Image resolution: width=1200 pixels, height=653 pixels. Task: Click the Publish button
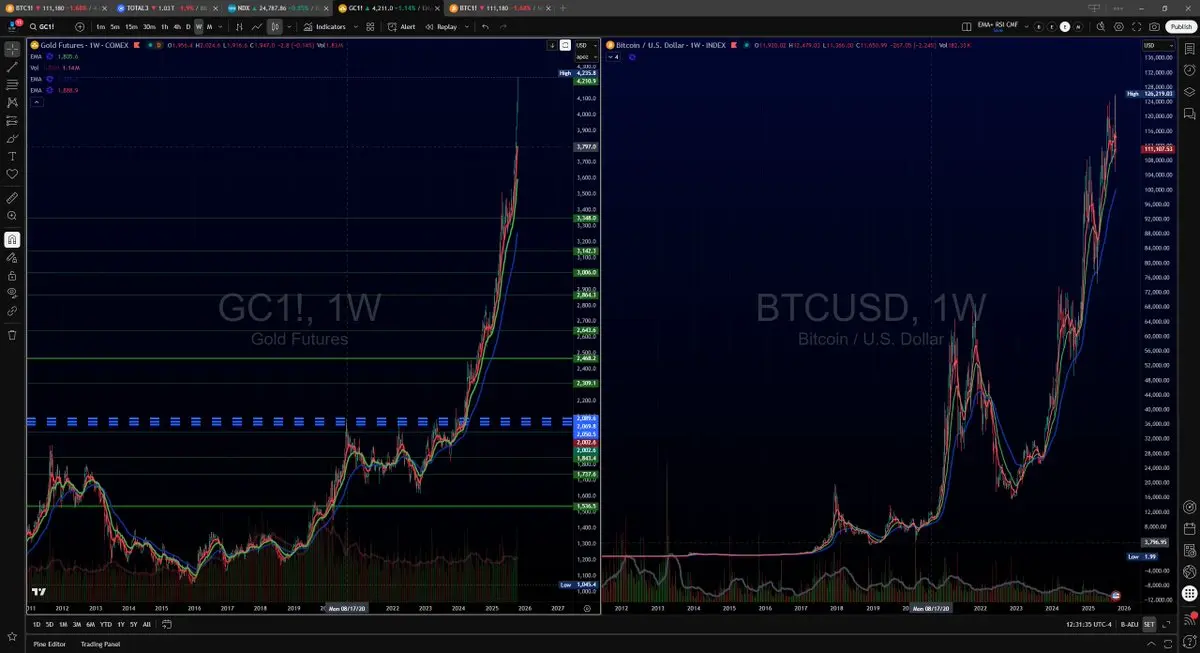(1180, 26)
